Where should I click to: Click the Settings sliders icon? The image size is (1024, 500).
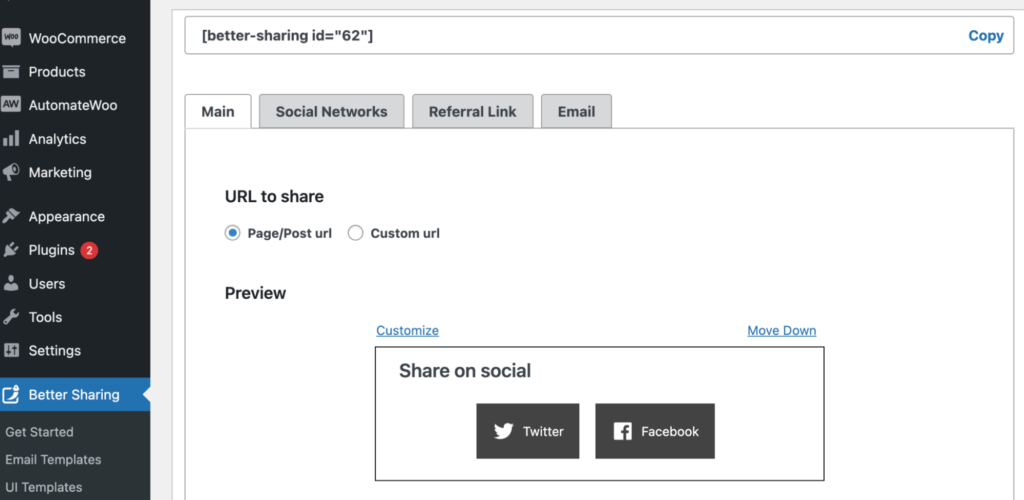click(11, 351)
